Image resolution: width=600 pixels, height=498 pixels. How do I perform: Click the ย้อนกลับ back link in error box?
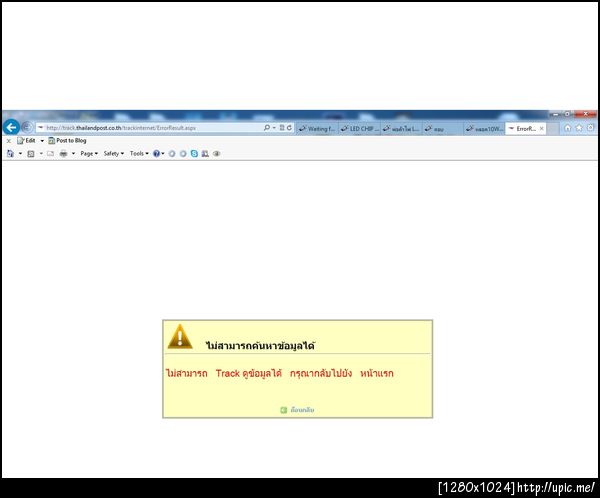click(x=302, y=410)
